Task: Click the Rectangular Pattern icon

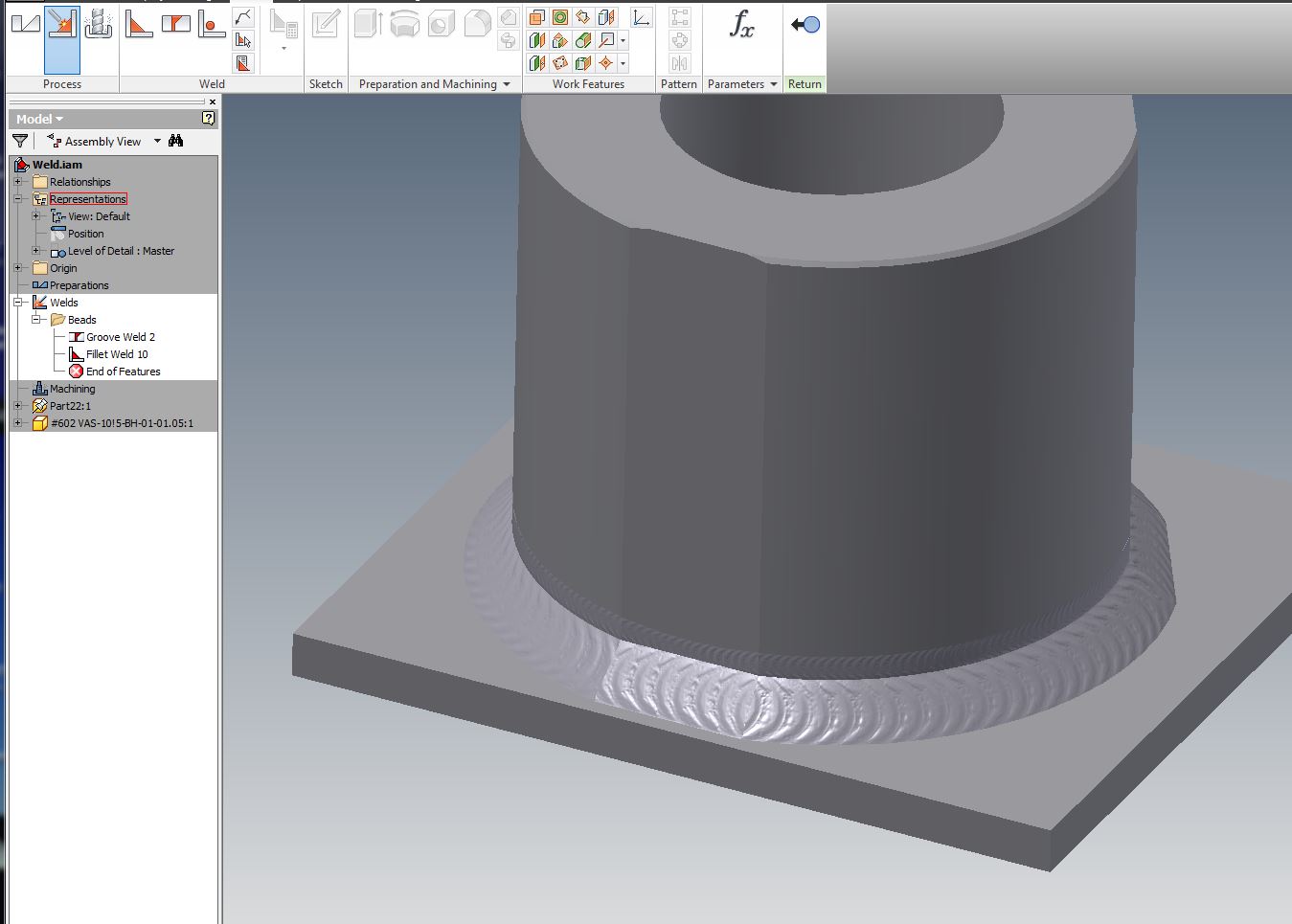Action: tap(679, 18)
